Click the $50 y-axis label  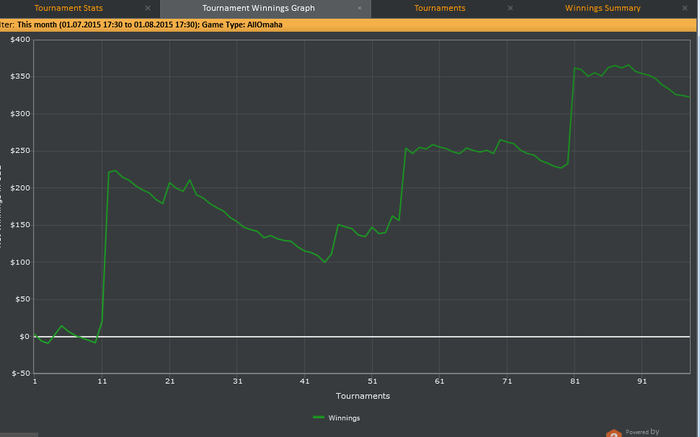pyautogui.click(x=23, y=299)
